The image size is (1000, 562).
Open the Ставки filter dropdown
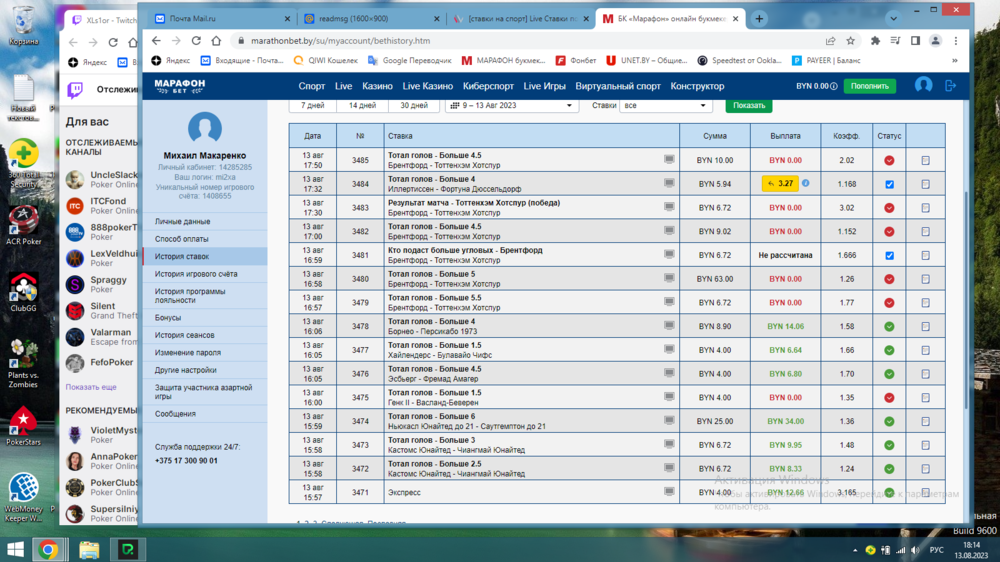coord(665,105)
